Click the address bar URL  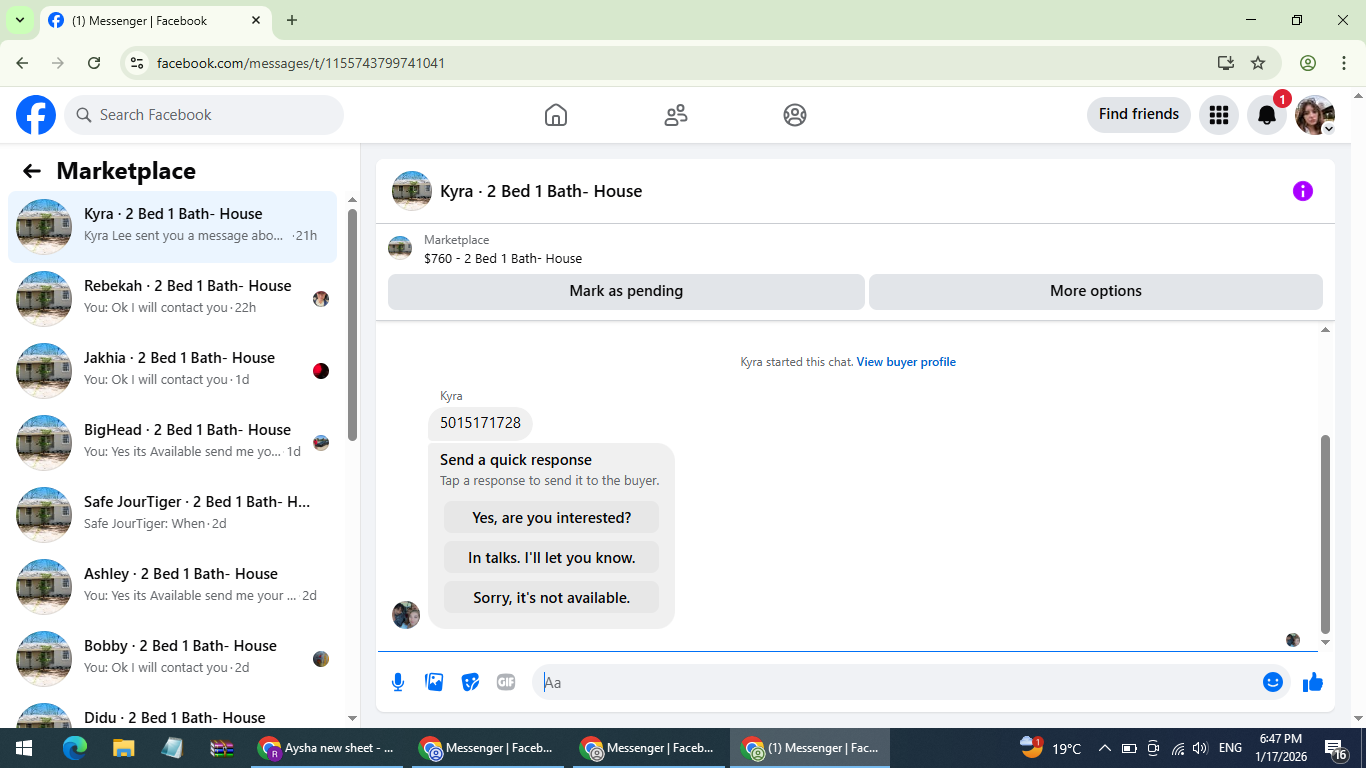[x=301, y=63]
